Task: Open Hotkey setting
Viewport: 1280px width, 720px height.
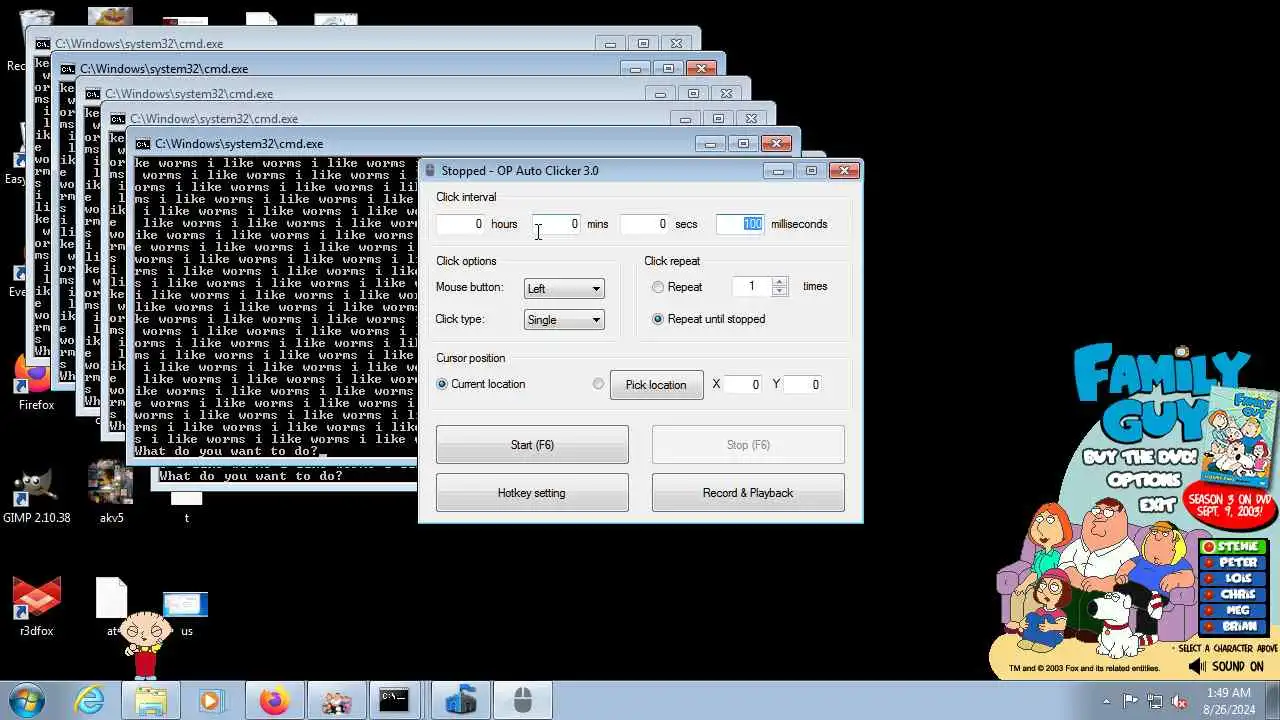Action: (532, 493)
